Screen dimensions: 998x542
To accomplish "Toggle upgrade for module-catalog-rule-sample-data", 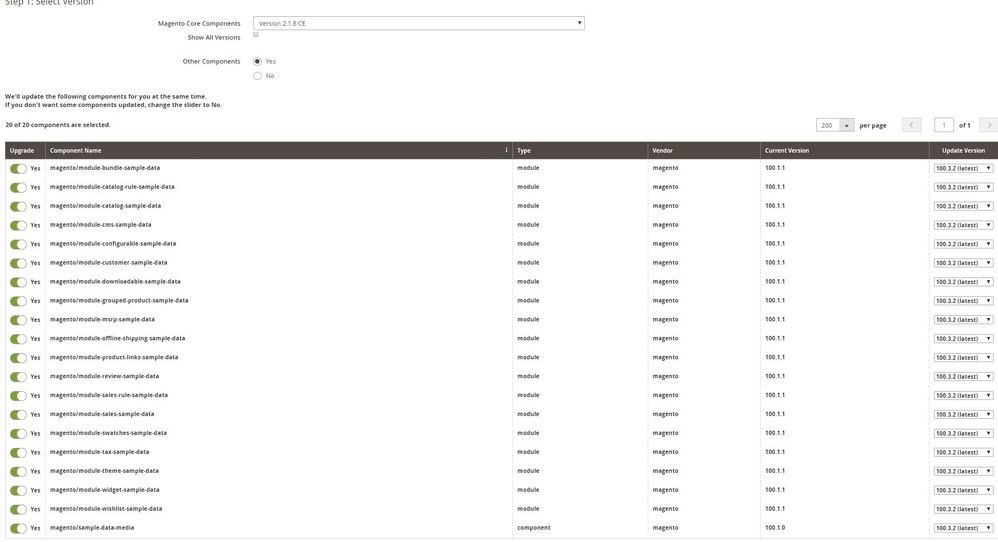I will click(x=18, y=188).
